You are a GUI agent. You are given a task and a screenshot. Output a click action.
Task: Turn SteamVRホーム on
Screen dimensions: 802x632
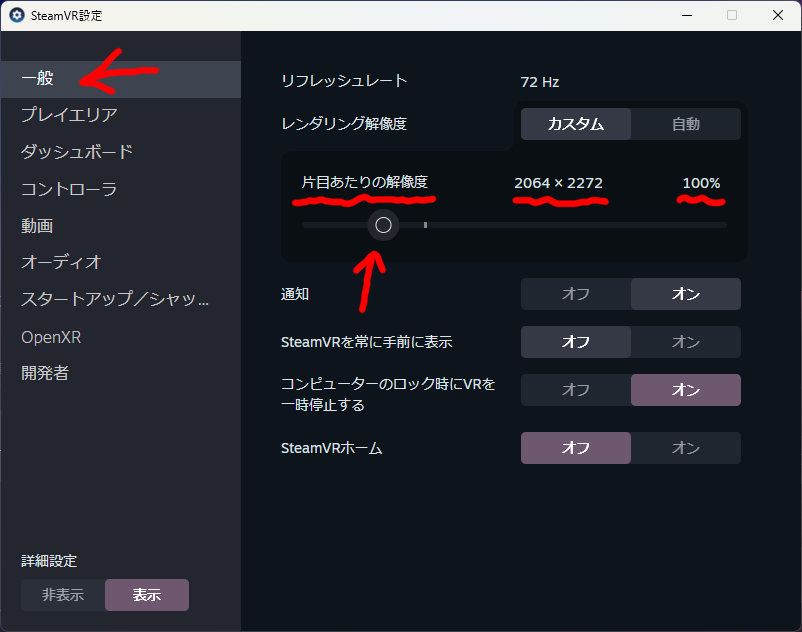click(x=685, y=448)
